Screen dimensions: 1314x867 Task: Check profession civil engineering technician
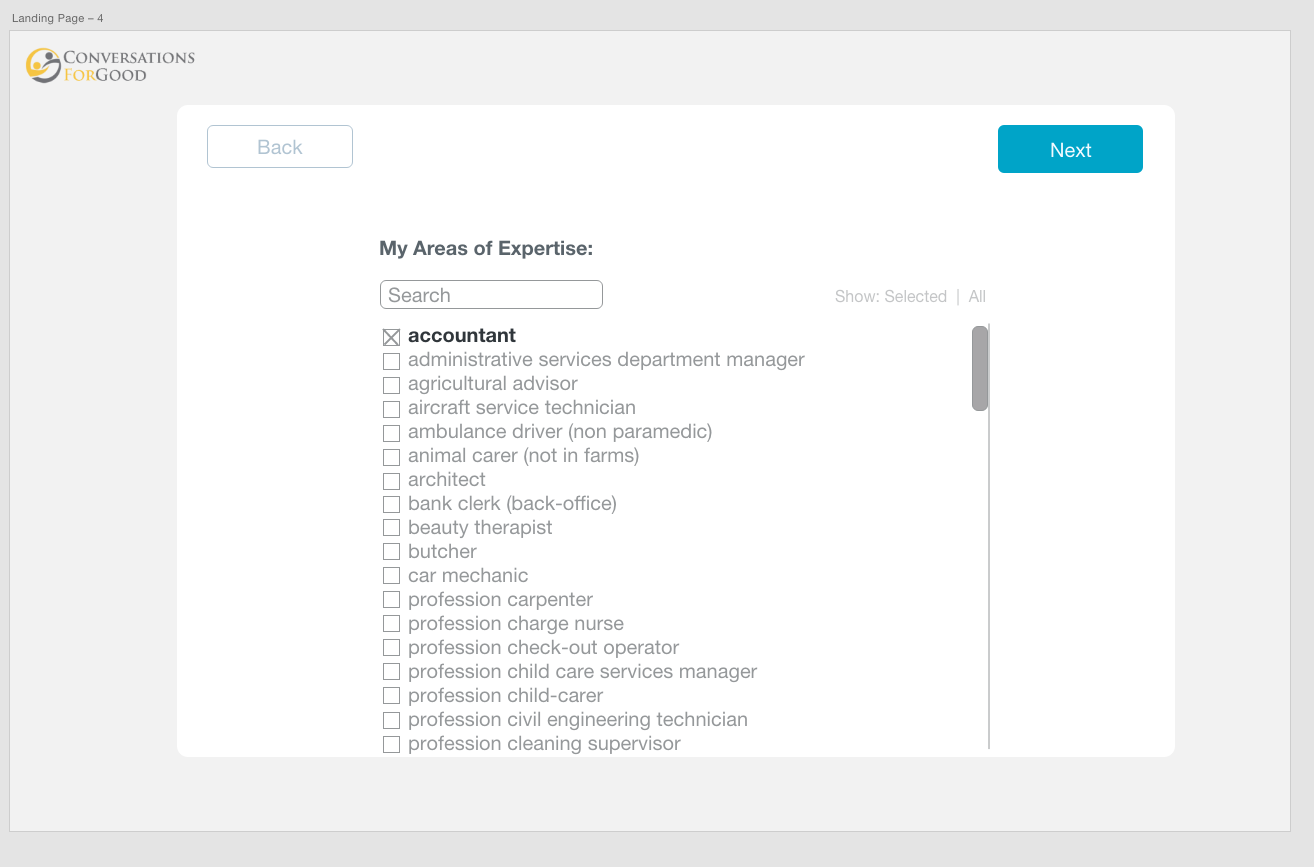(392, 721)
